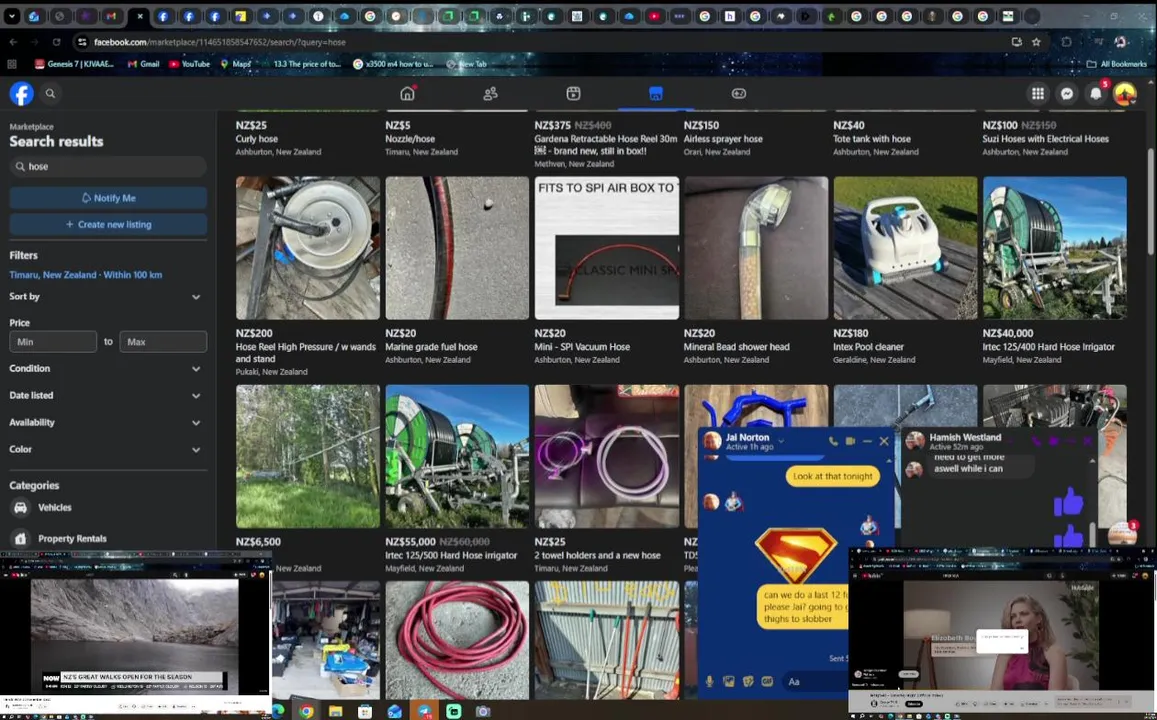
Task: Click the attach photo icon in Jai Norton chat
Action: [x=728, y=682]
